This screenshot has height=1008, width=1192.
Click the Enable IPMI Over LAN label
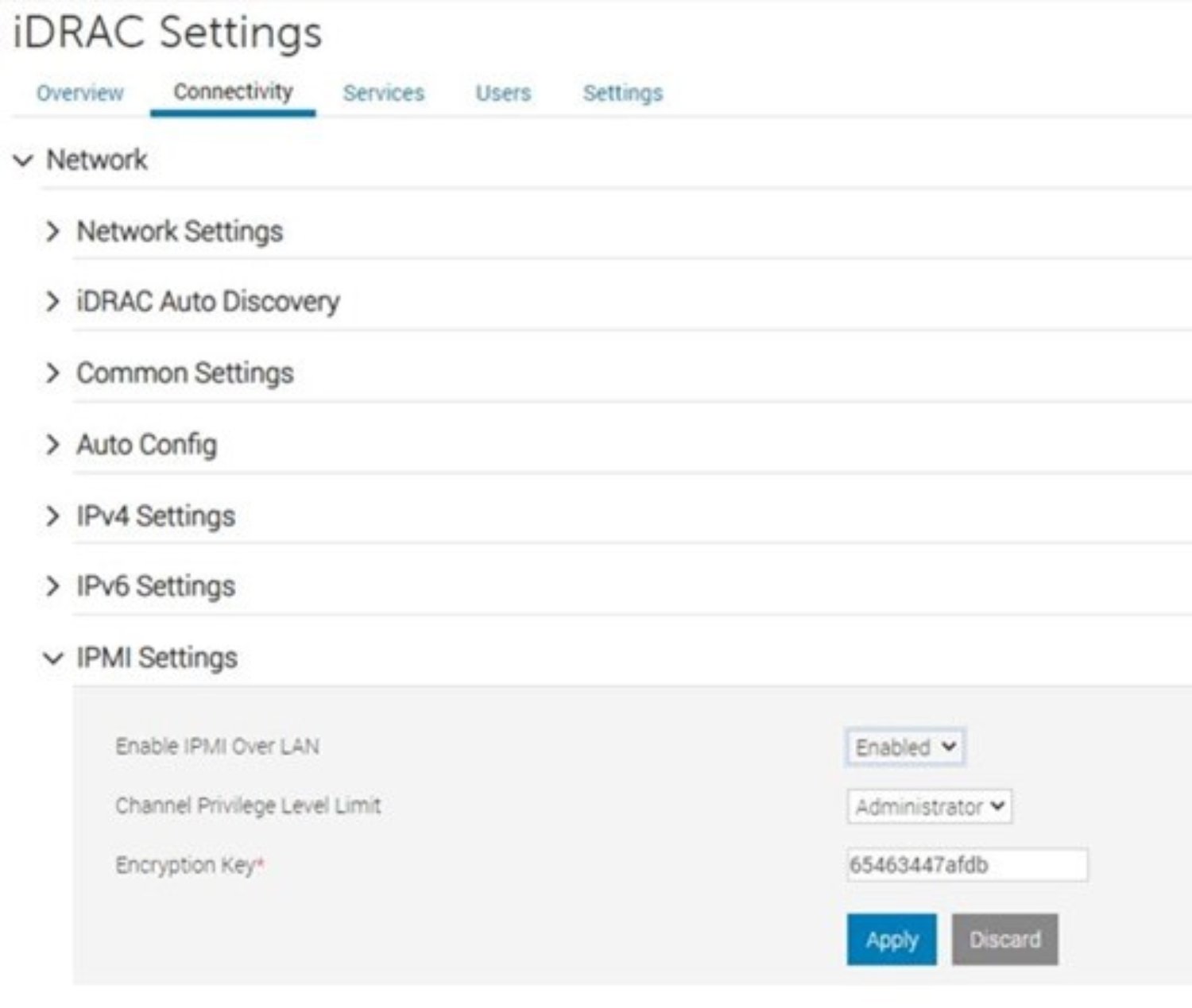(217, 747)
